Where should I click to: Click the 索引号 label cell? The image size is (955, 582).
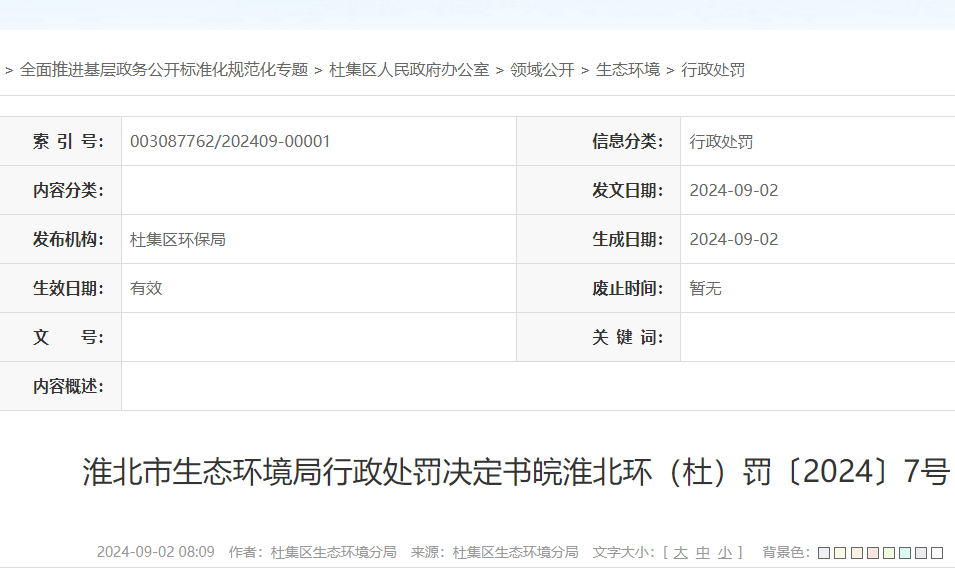(x=60, y=141)
